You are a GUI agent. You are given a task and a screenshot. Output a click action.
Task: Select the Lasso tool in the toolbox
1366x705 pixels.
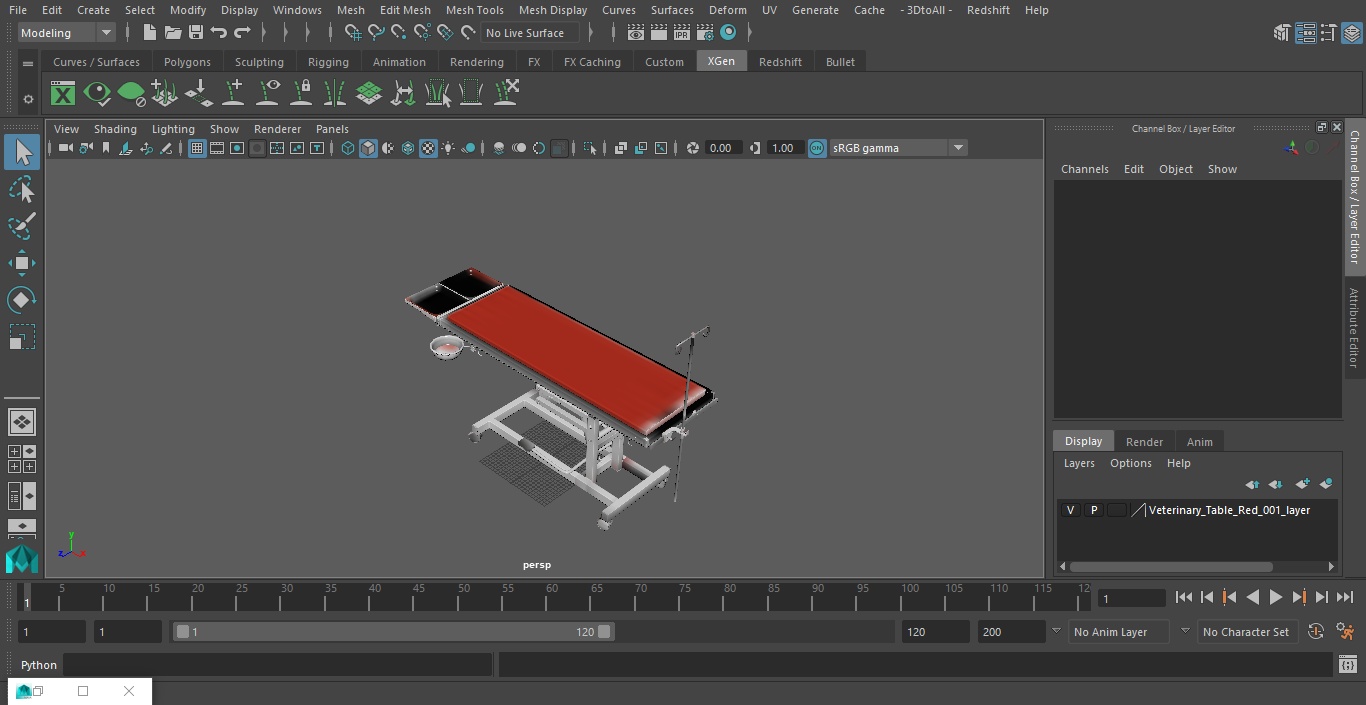pos(21,190)
